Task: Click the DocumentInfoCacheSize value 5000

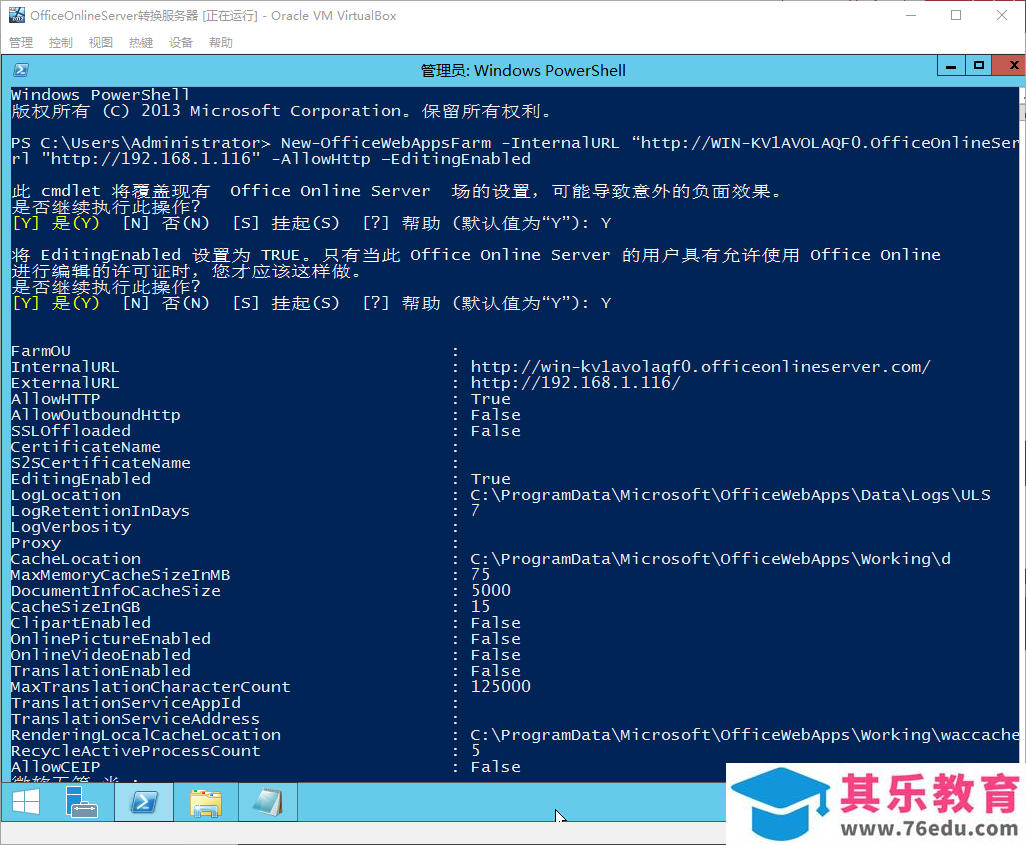Action: coord(491,591)
